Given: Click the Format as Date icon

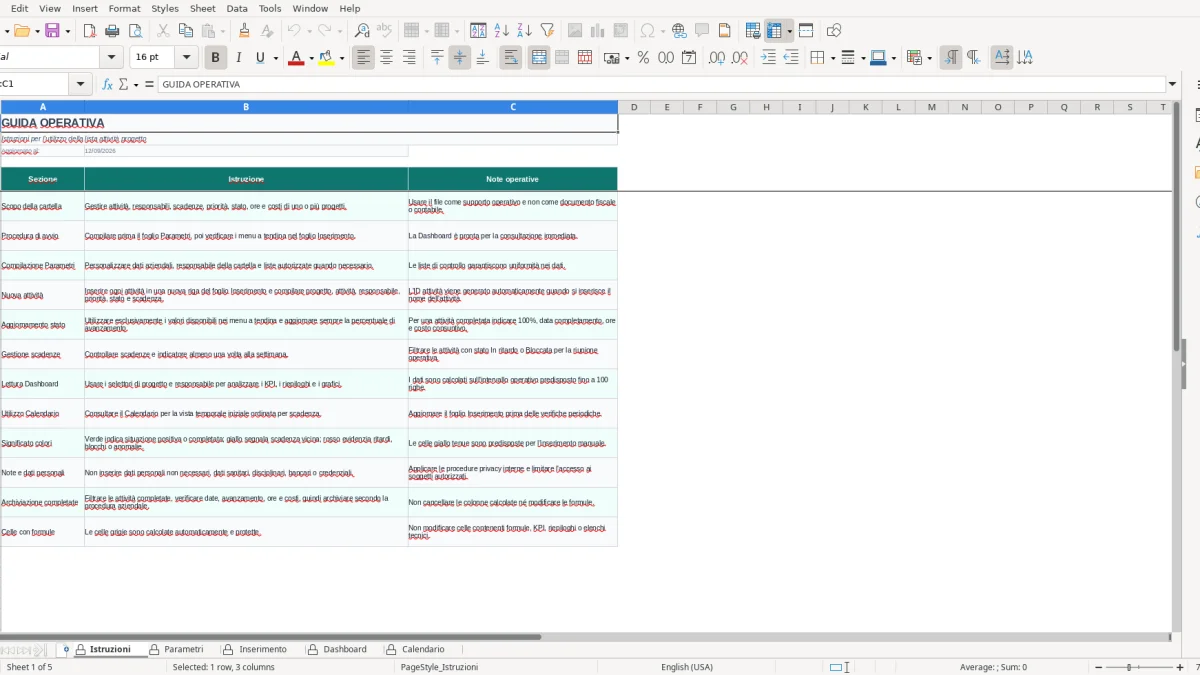Looking at the screenshot, I should [x=689, y=58].
